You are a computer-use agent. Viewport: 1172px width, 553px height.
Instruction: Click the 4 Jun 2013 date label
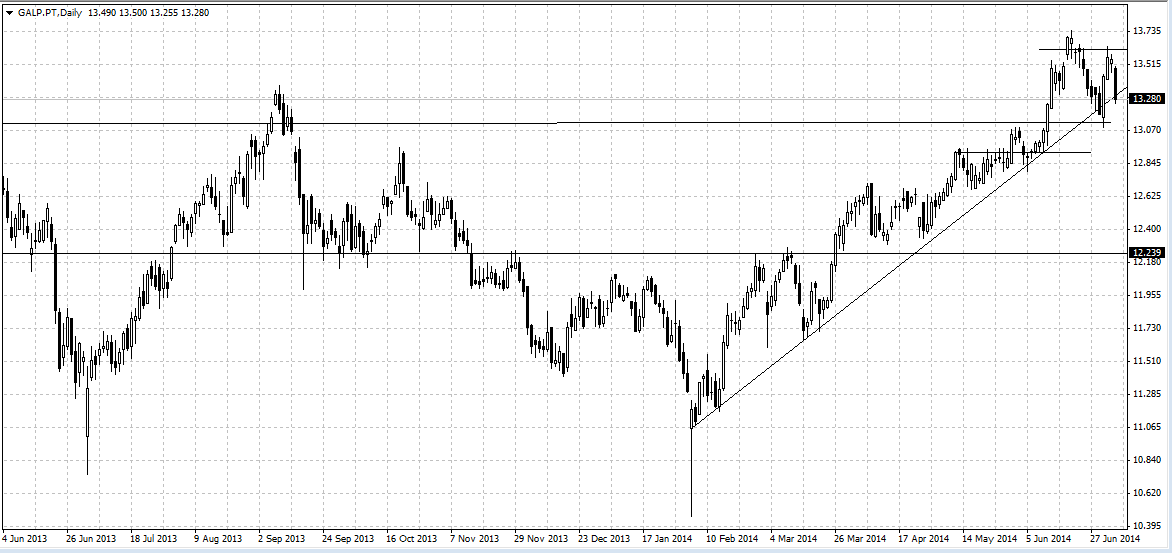pyautogui.click(x=25, y=538)
